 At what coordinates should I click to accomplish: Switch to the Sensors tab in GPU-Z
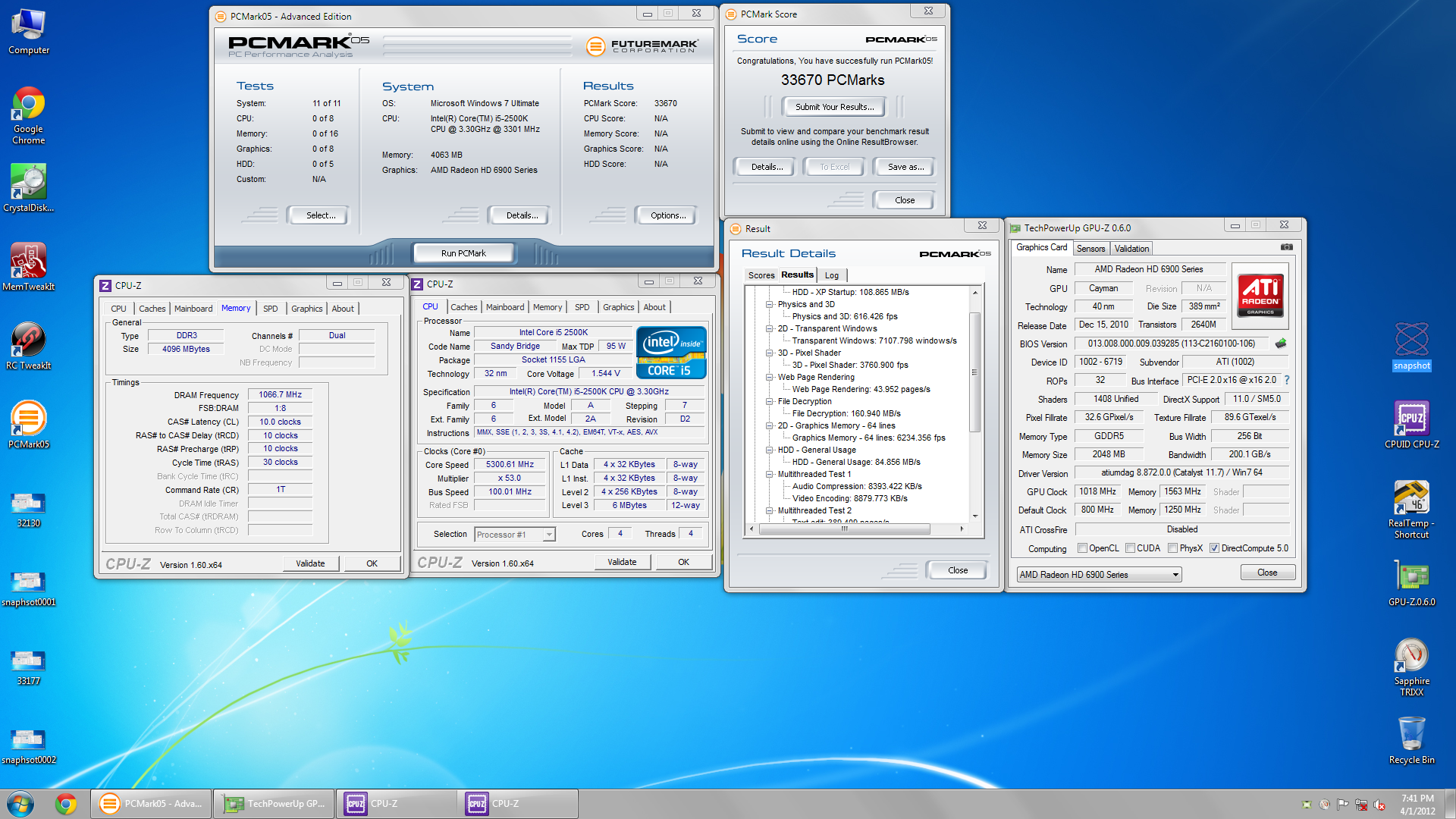click(1090, 249)
